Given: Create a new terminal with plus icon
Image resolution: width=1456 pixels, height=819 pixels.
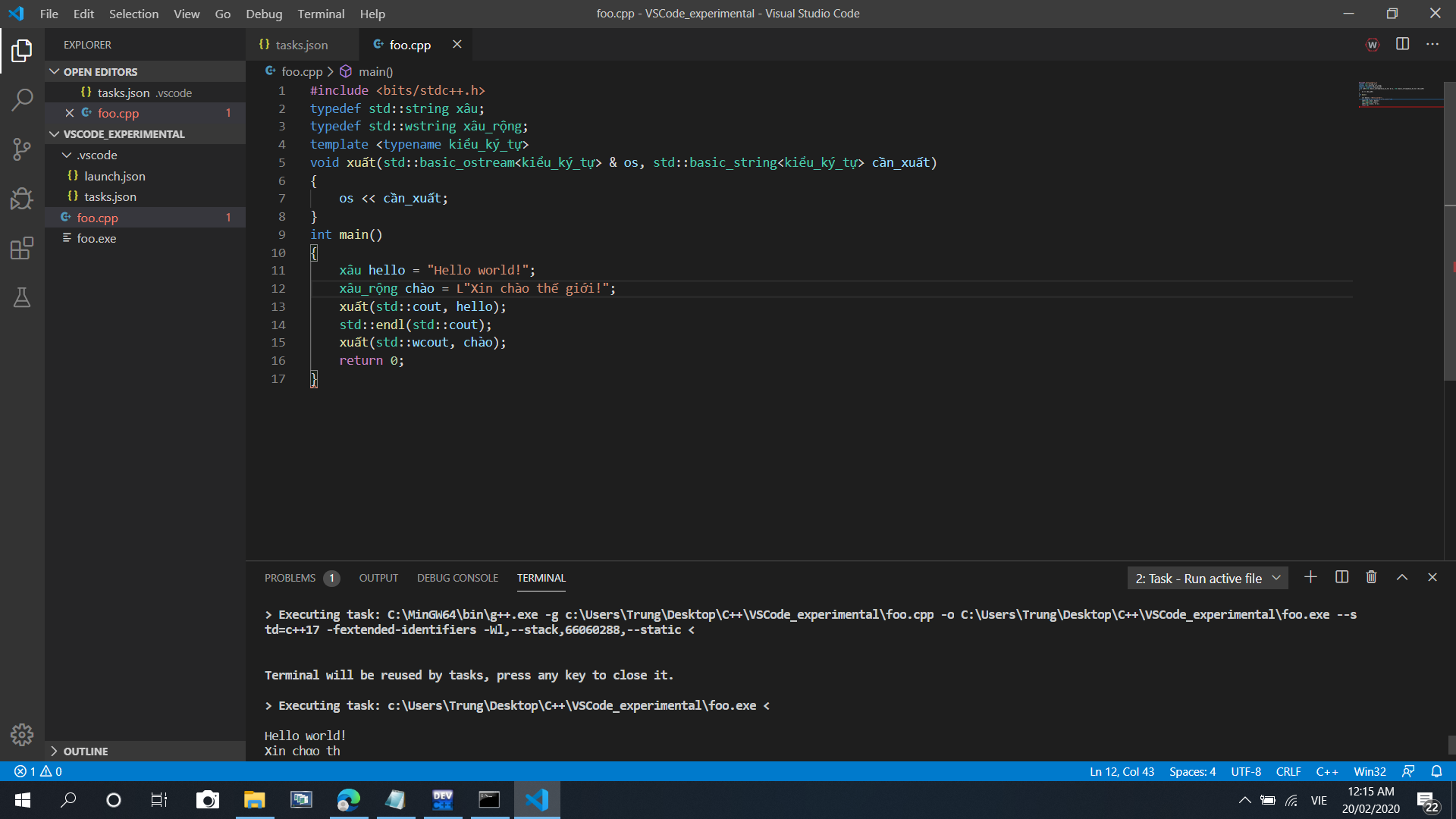Looking at the screenshot, I should point(1310,577).
